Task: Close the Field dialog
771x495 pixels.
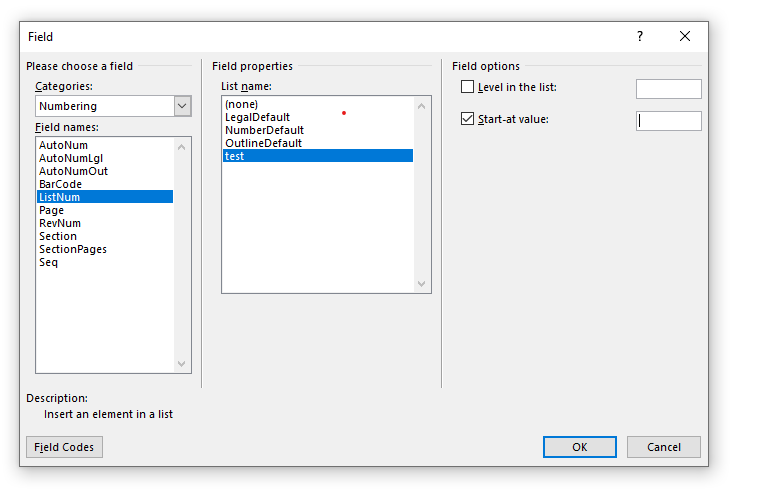Action: [x=684, y=36]
